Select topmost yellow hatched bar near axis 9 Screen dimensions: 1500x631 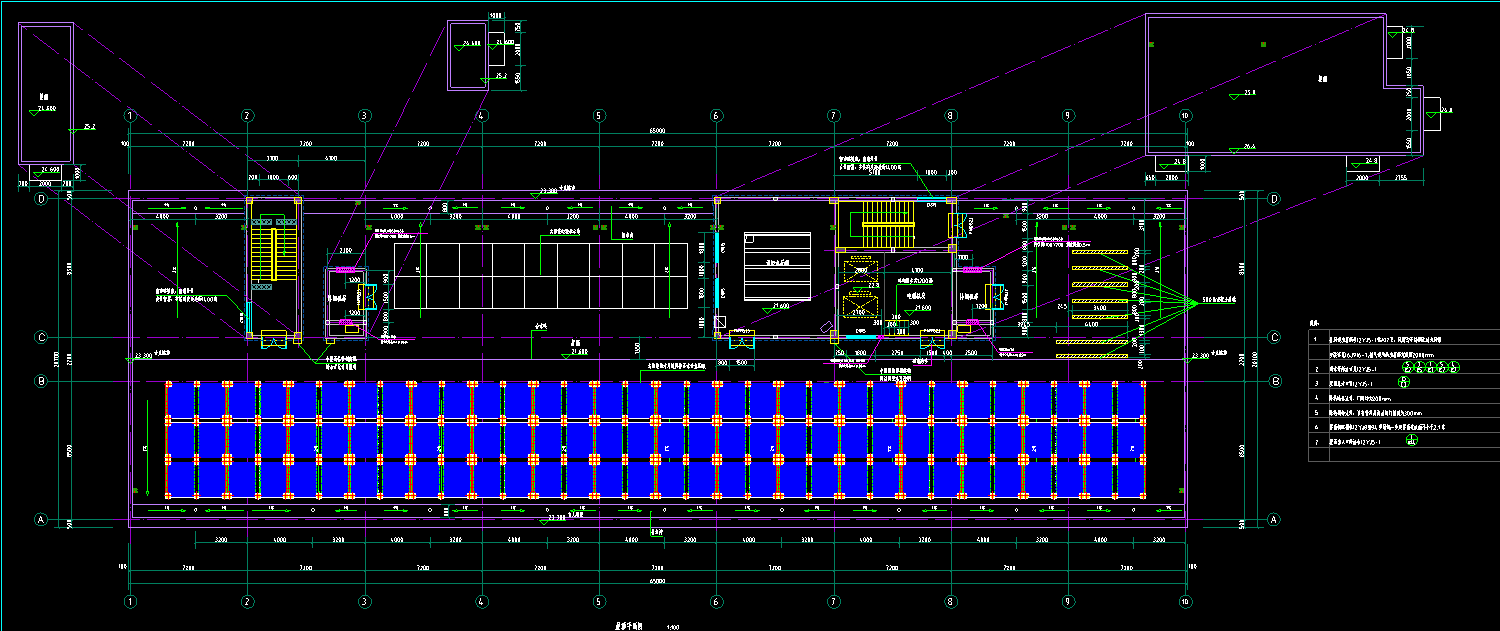point(1100,252)
